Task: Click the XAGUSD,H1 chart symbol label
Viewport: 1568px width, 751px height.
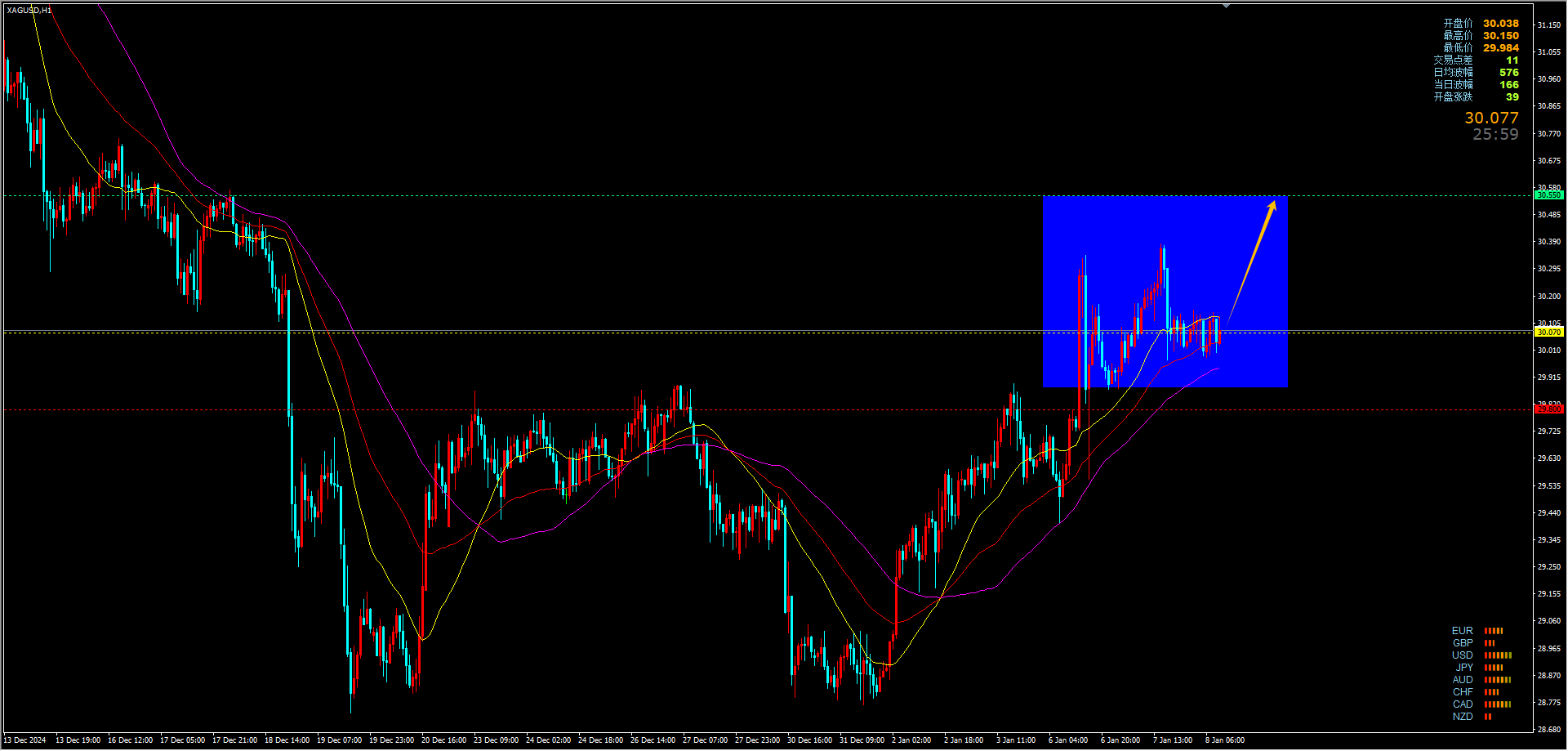Action: [29, 10]
